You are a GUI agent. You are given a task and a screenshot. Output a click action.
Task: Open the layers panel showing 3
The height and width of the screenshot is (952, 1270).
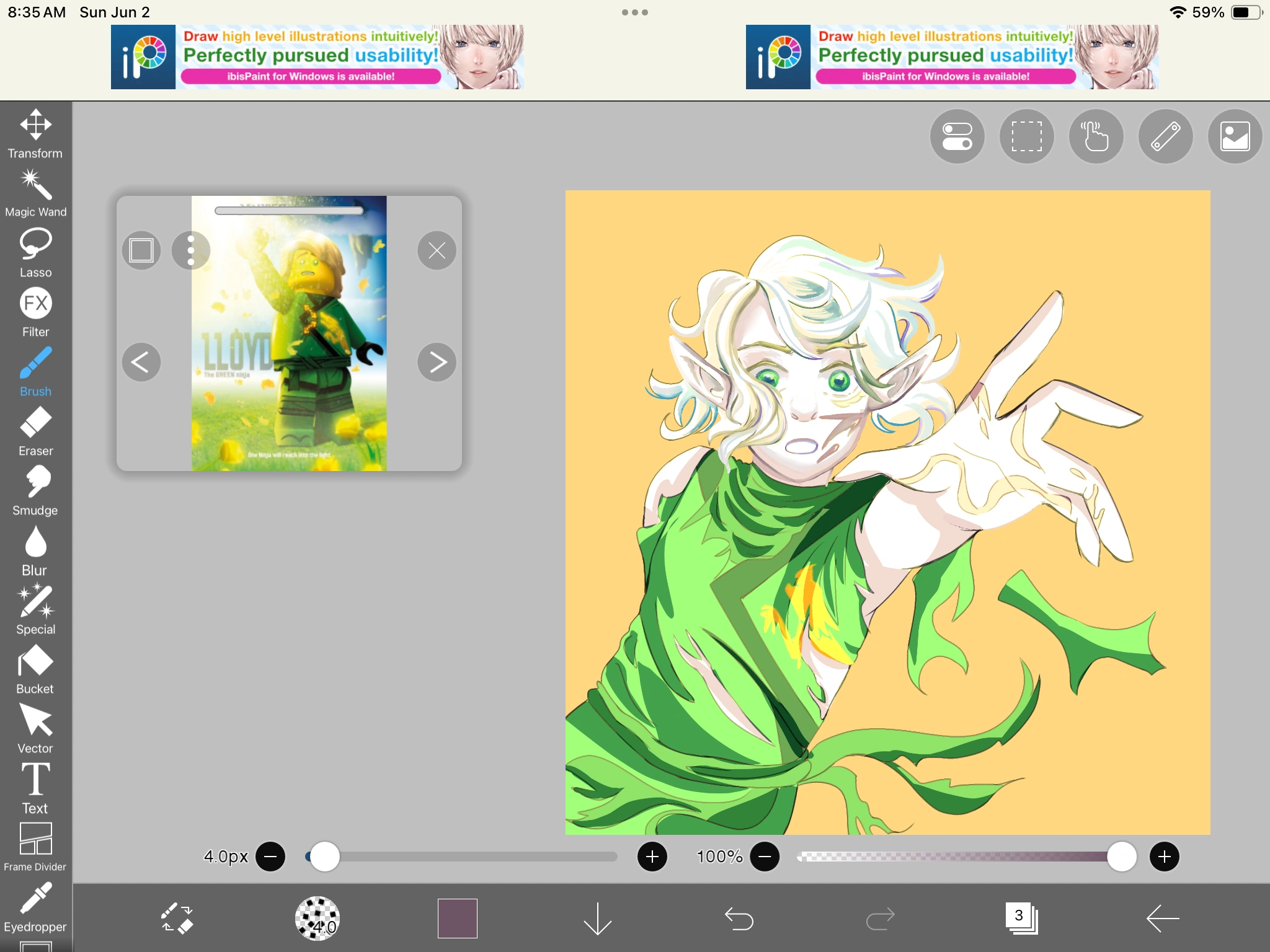coord(1021,918)
